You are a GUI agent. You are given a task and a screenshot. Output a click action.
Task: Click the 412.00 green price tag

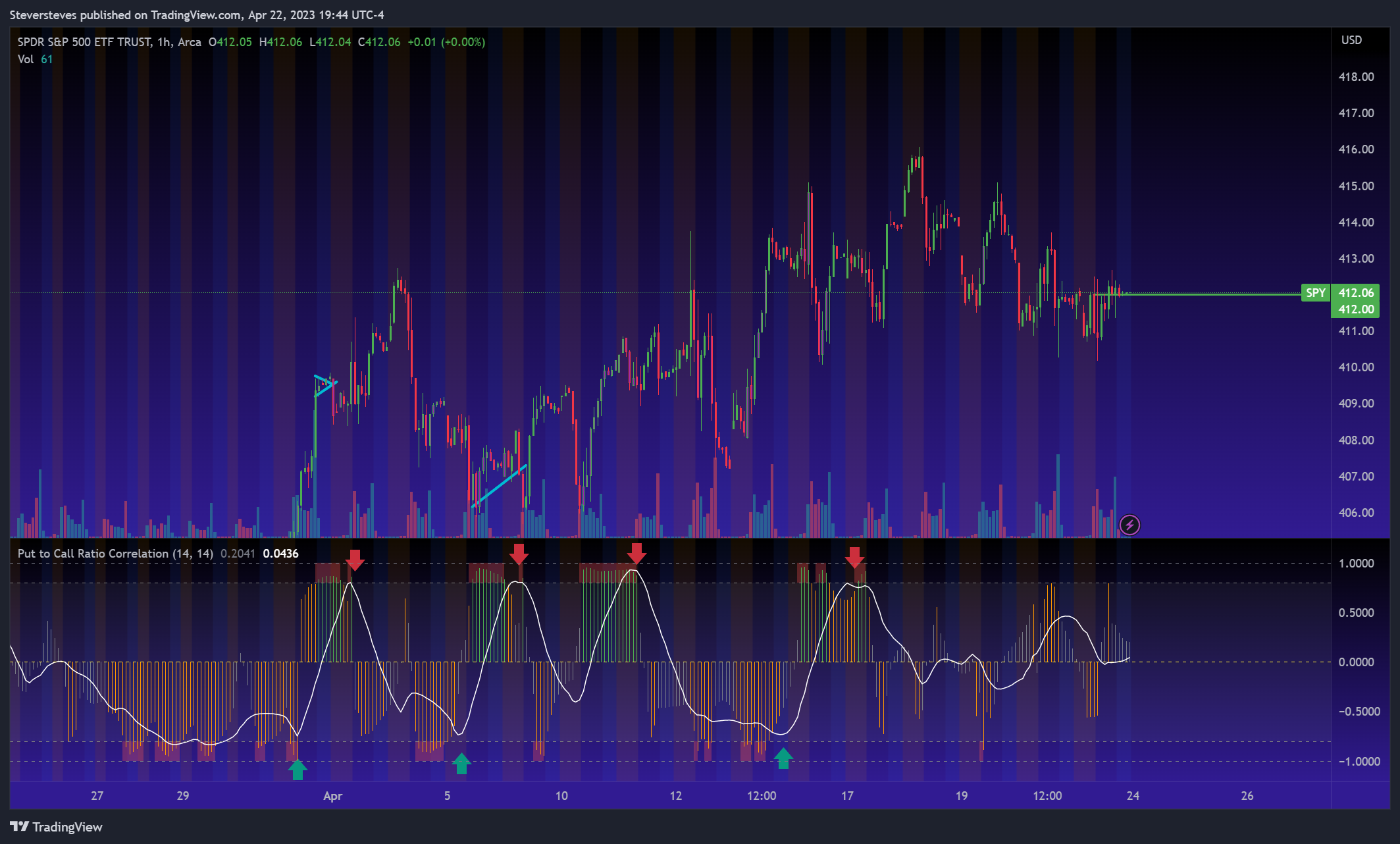[x=1356, y=309]
